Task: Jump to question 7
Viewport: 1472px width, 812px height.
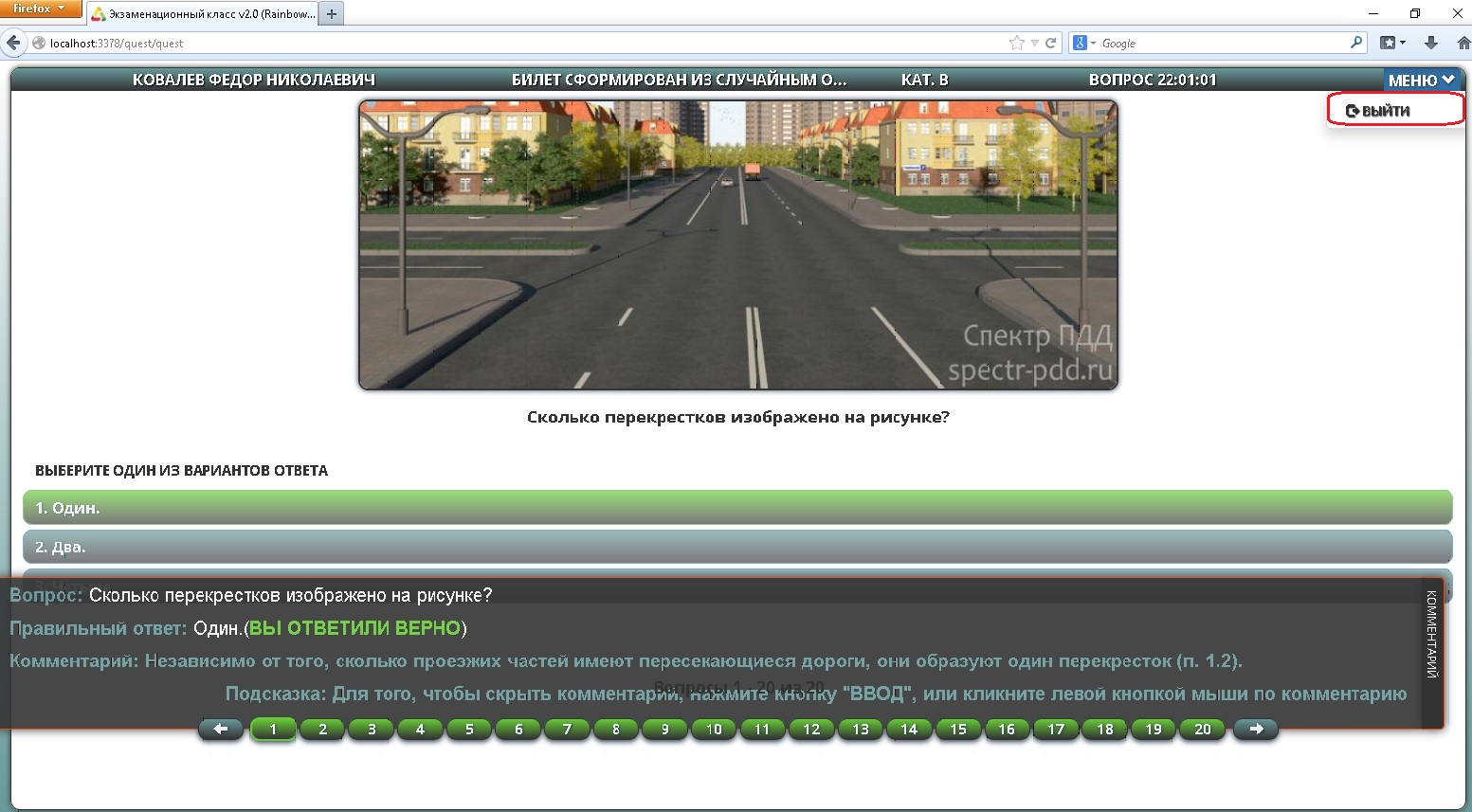Action: click(567, 729)
